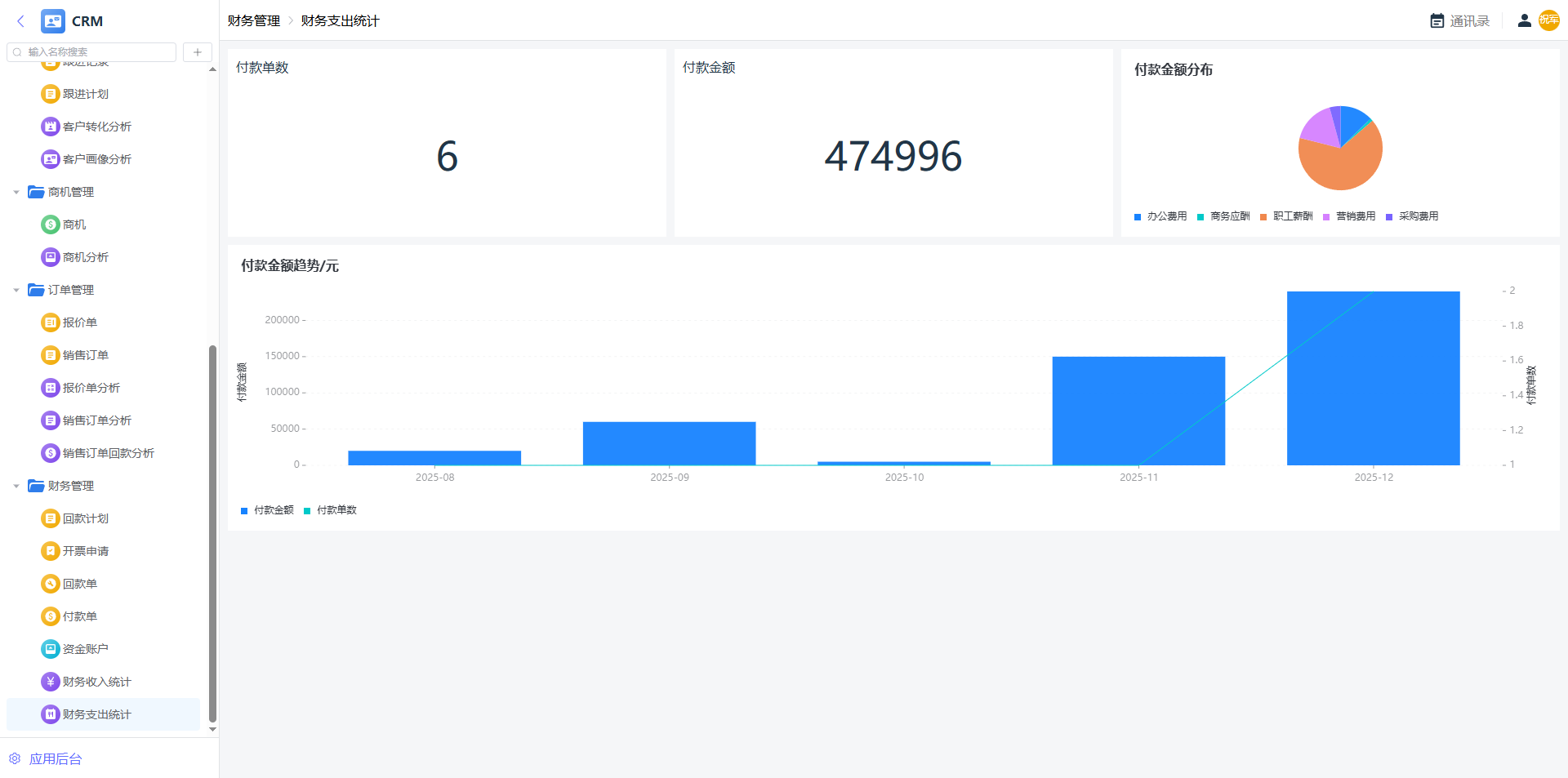1568x778 pixels.
Task: Click the 商机 green dollar icon
Action: [x=51, y=225]
